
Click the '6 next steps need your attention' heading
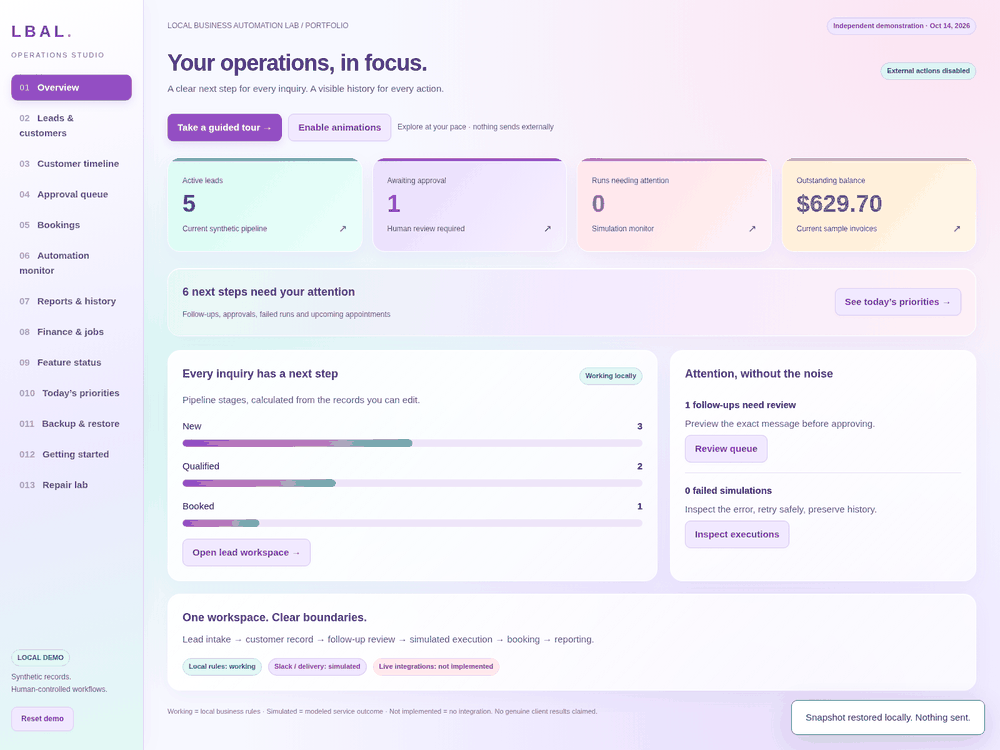click(268, 292)
